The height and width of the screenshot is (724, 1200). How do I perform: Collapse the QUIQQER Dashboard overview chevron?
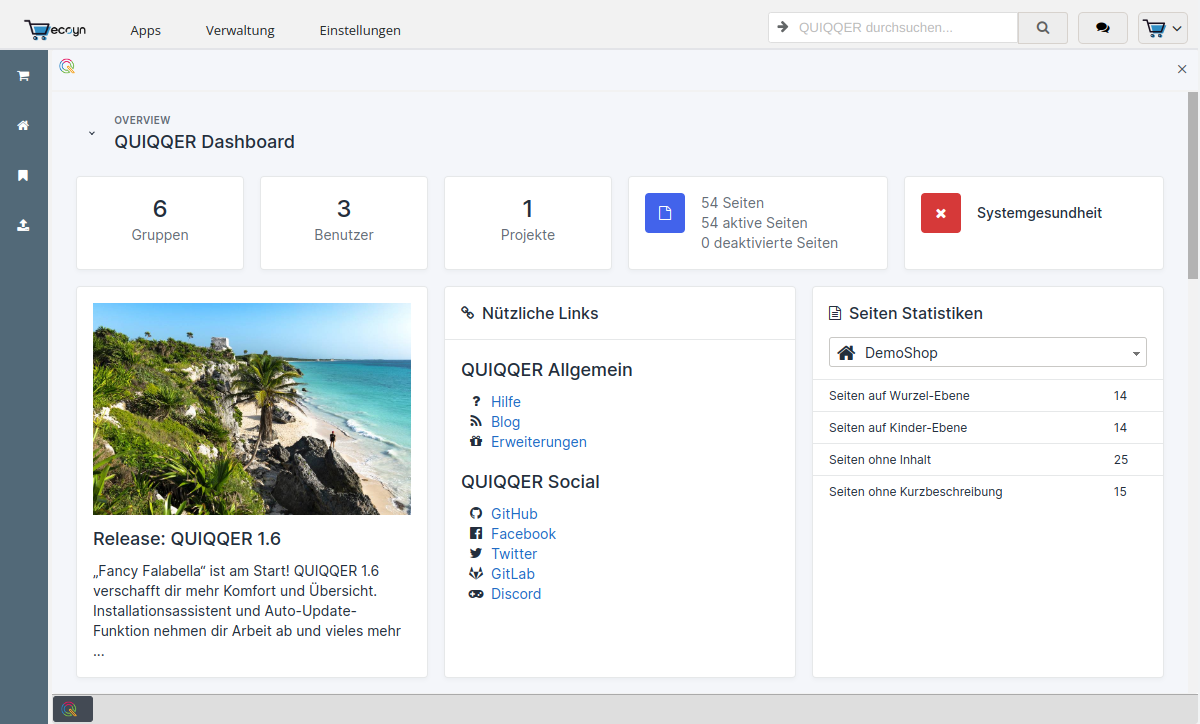tap(92, 133)
